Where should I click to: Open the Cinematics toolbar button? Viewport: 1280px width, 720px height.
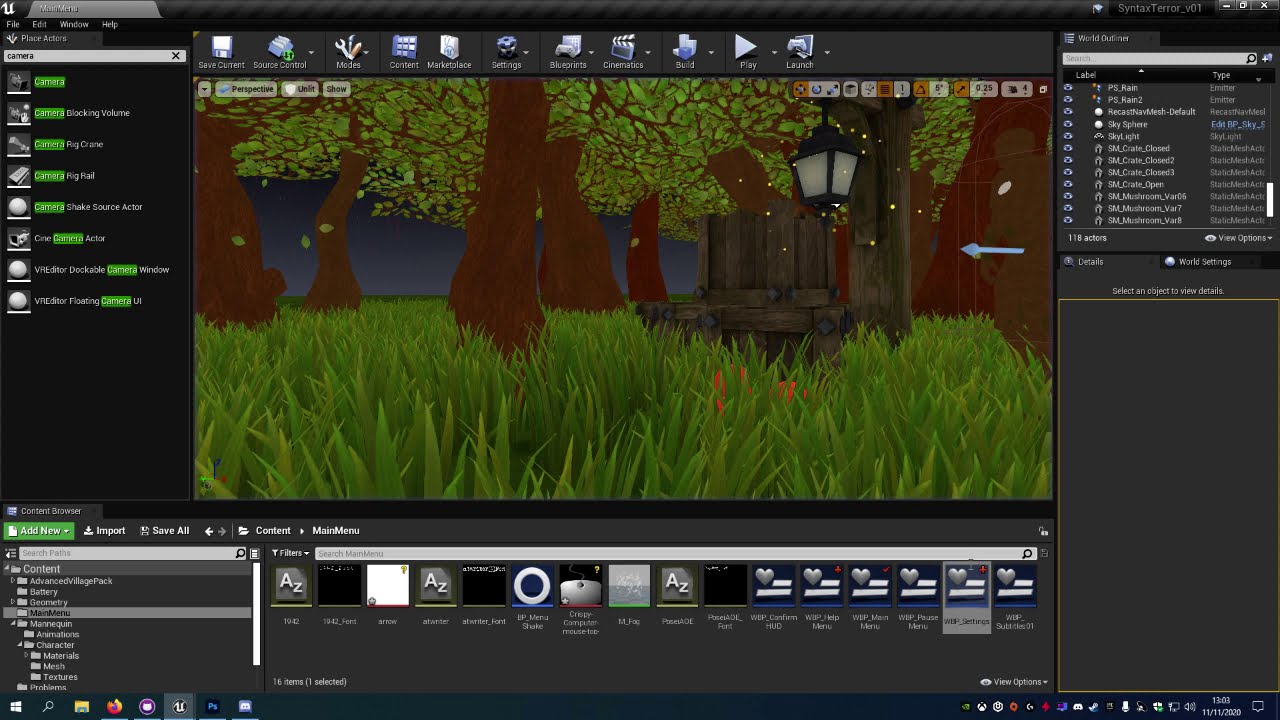click(x=623, y=53)
